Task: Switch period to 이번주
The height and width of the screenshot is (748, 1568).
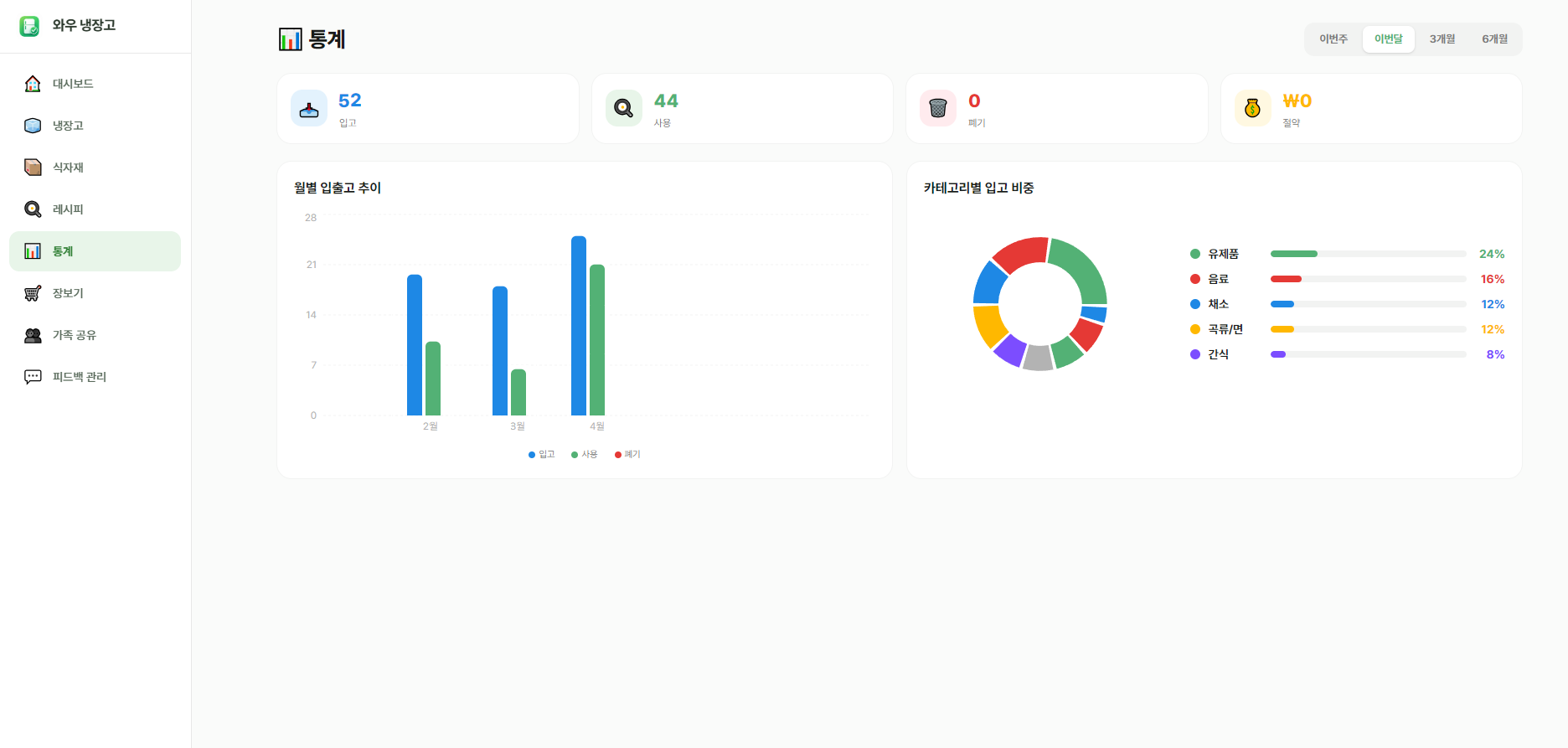Action: coord(1333,39)
